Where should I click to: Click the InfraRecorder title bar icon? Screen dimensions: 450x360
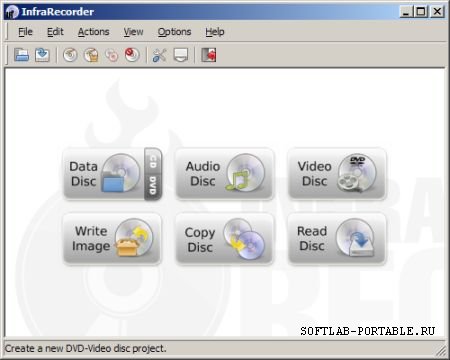[12, 12]
